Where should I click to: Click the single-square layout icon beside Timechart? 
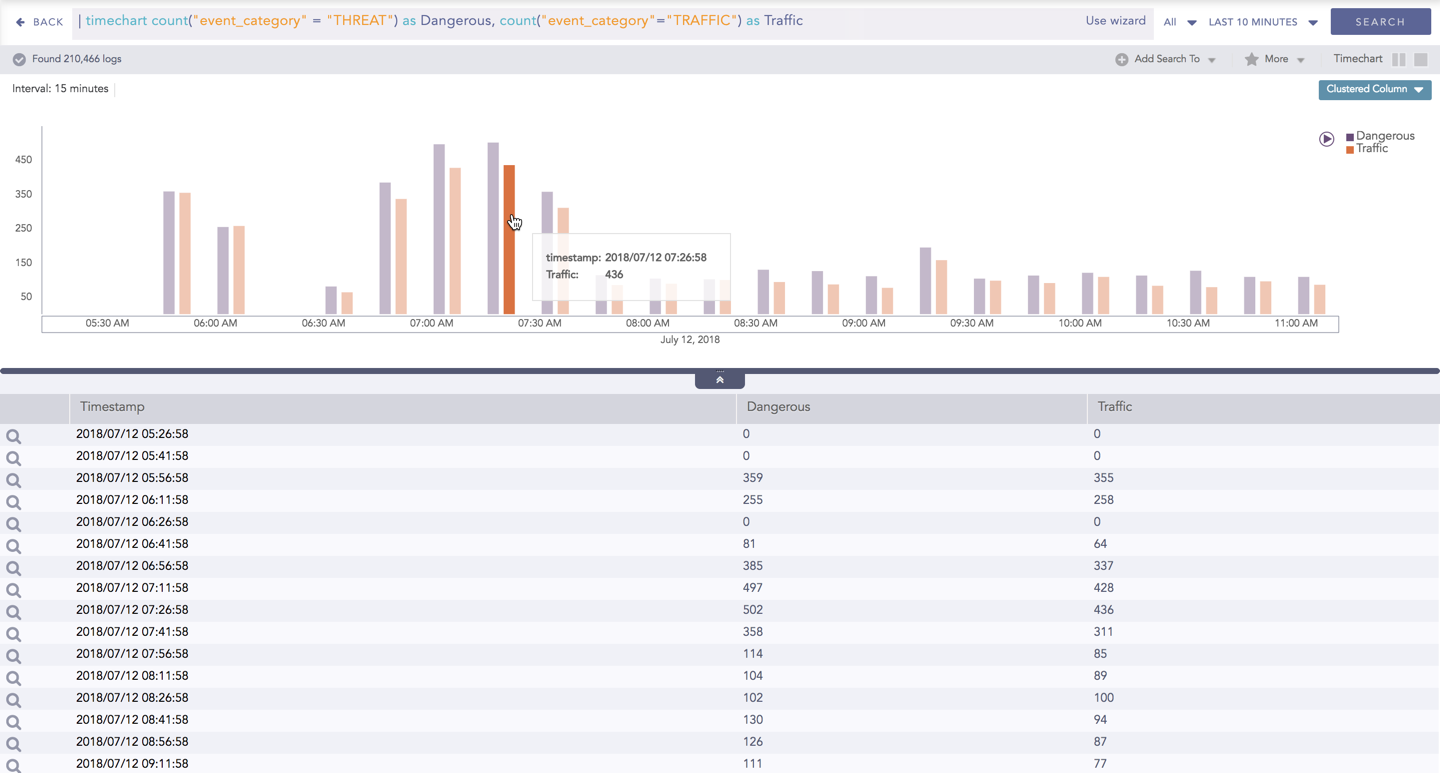click(x=1420, y=60)
